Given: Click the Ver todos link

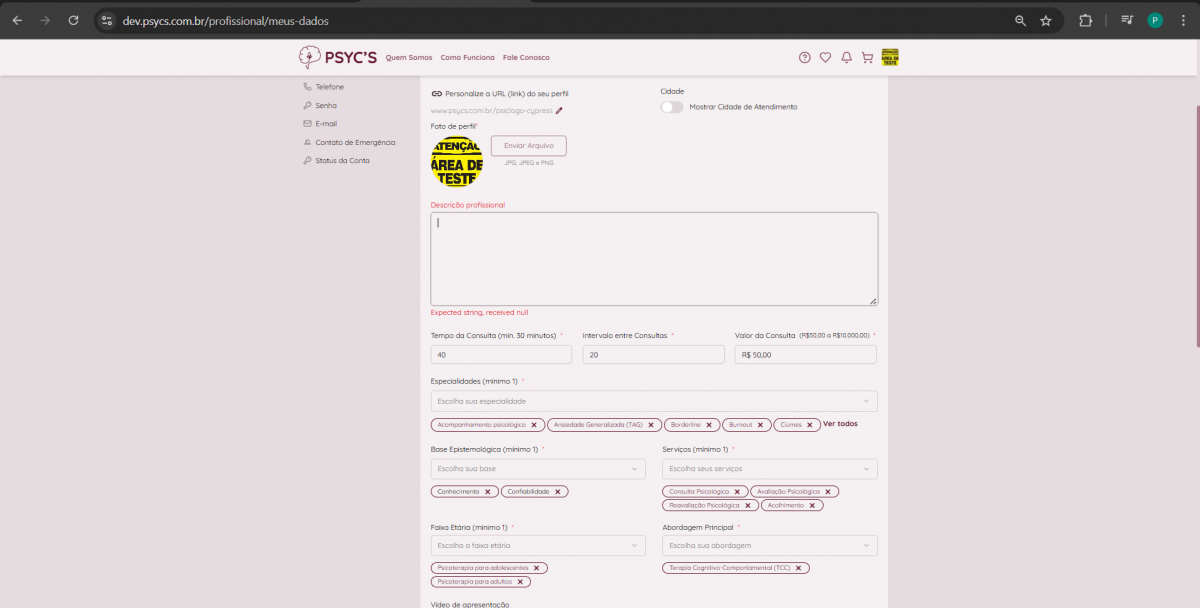Looking at the screenshot, I should (x=840, y=424).
